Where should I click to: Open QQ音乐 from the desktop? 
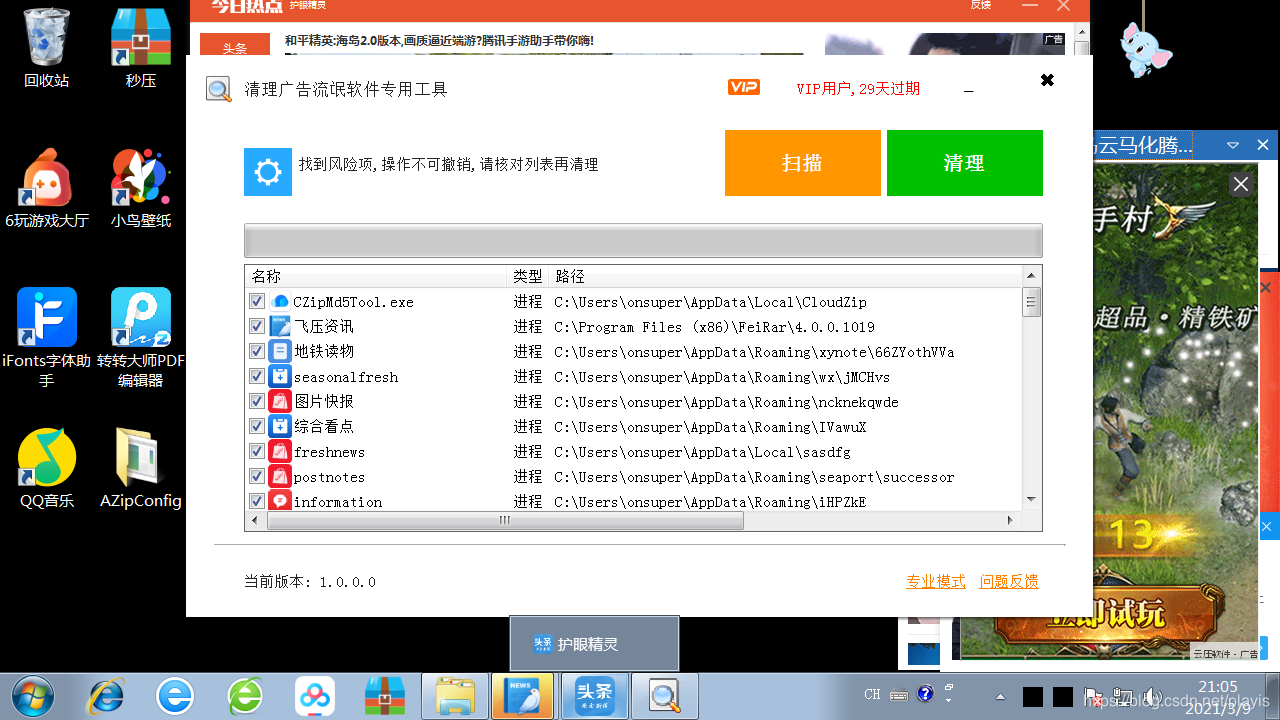47,468
